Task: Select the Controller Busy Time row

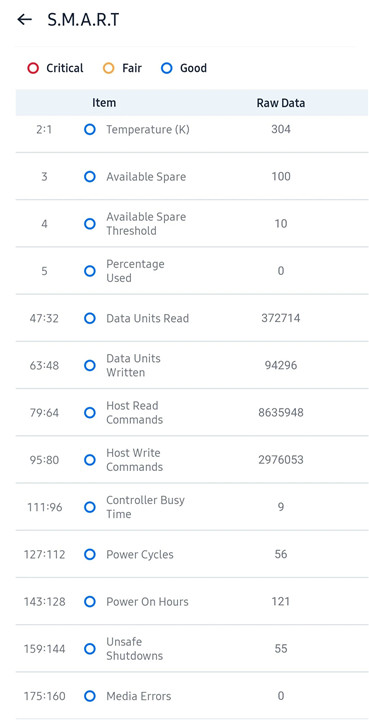Action: [x=192, y=507]
